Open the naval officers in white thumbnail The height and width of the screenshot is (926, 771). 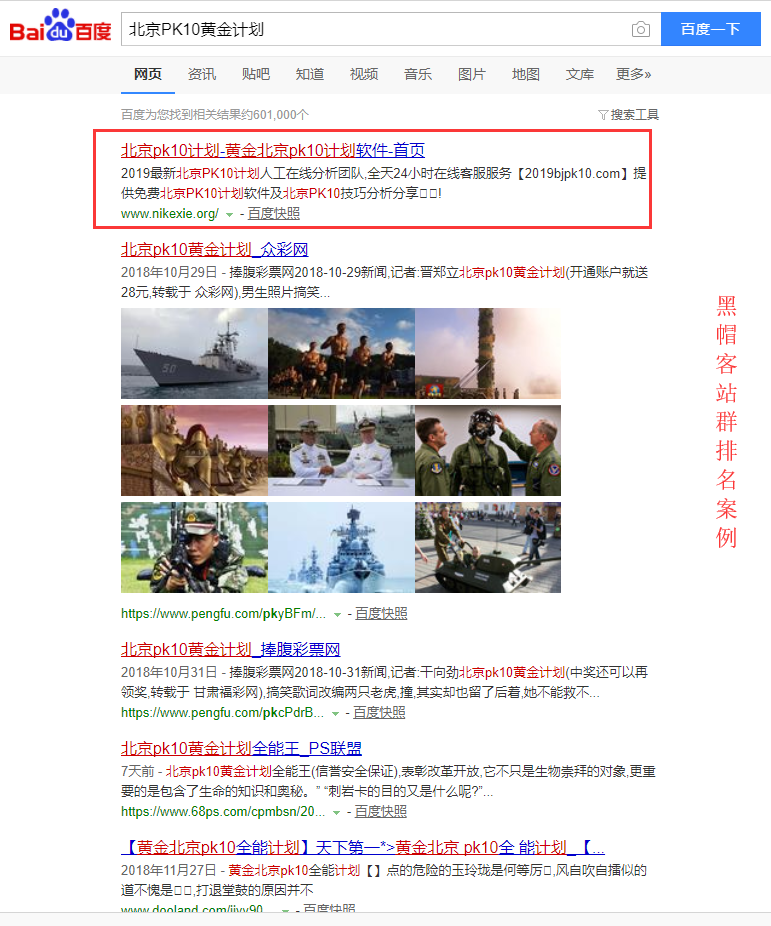[341, 450]
